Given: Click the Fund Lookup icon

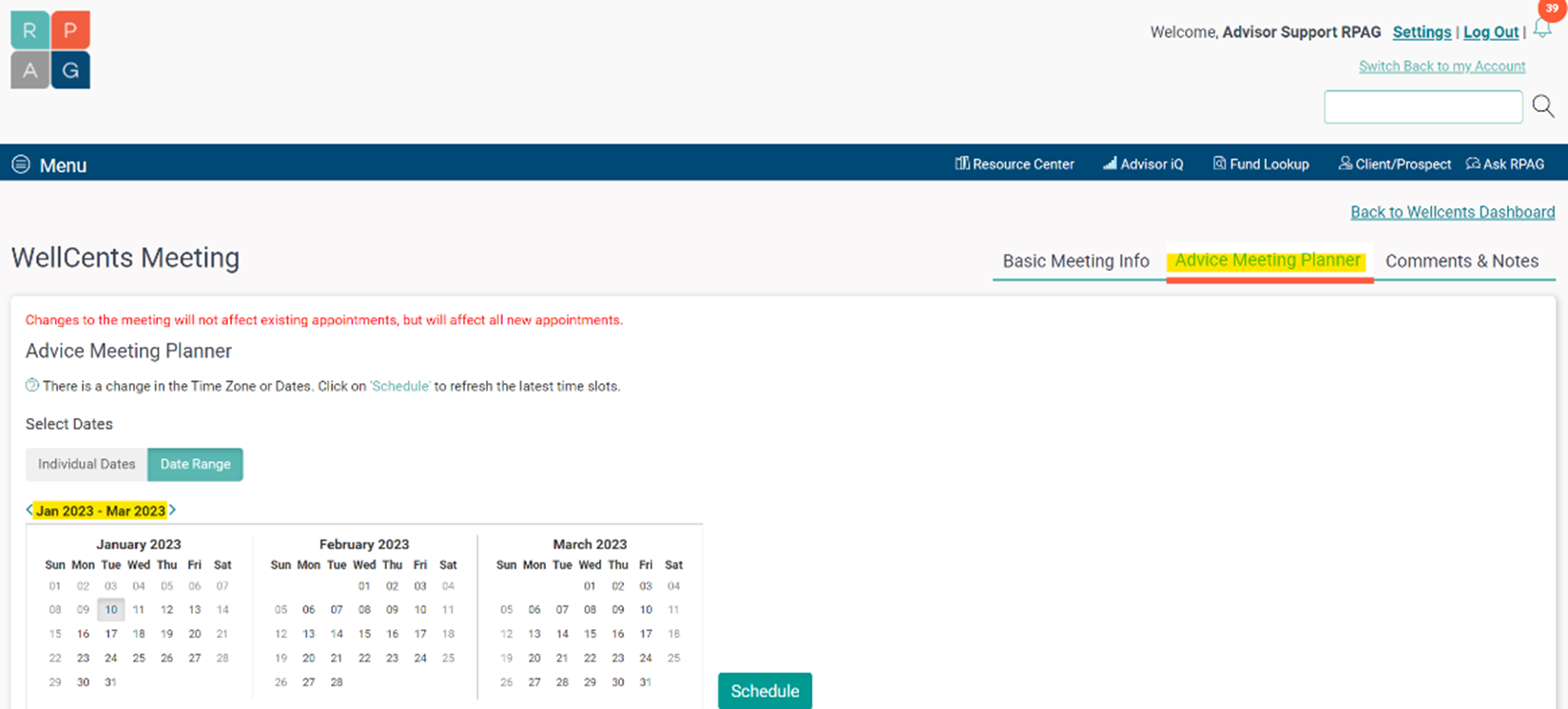Looking at the screenshot, I should [x=1219, y=163].
